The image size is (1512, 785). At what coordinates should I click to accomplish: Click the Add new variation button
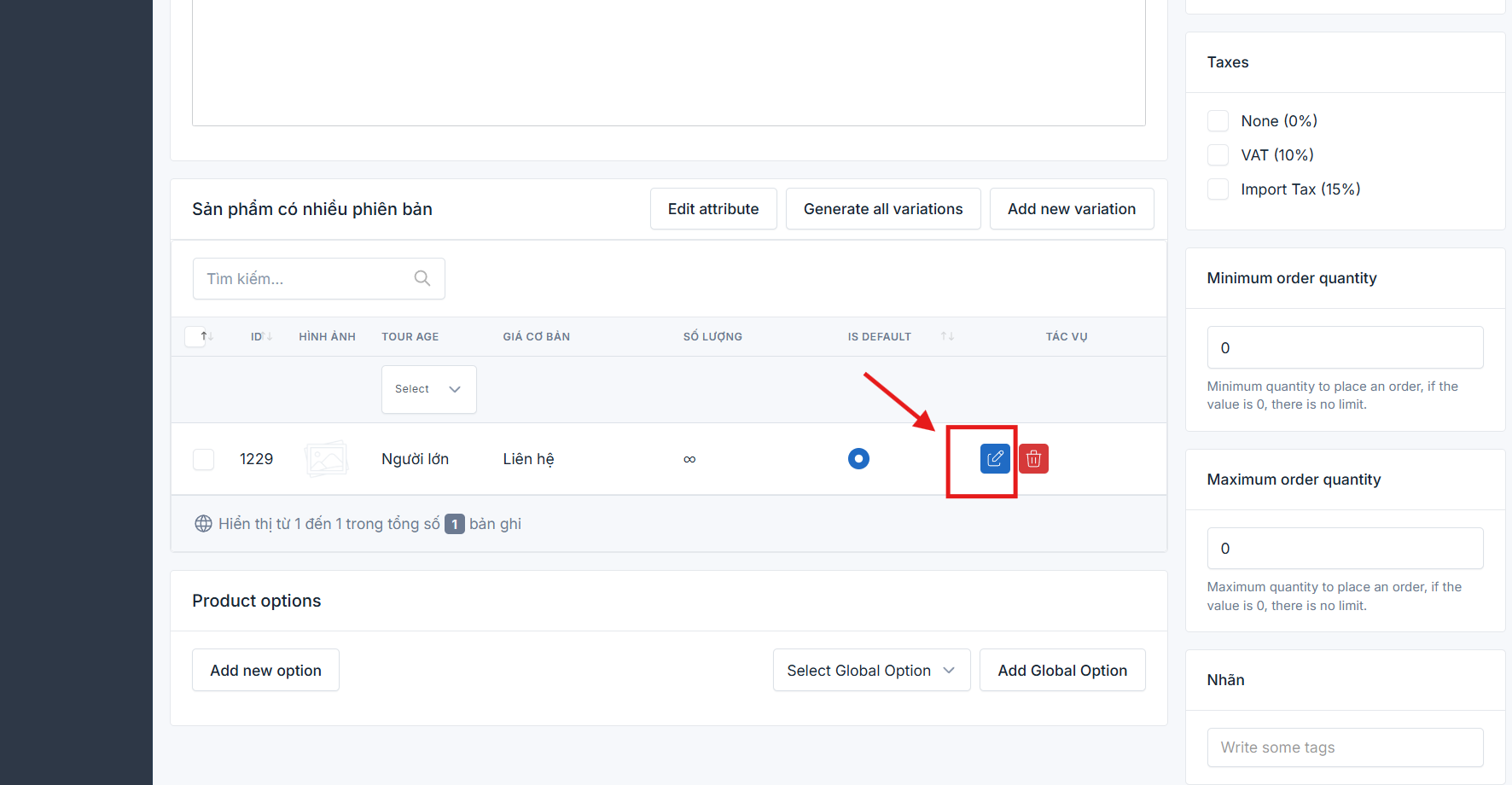(1071, 209)
